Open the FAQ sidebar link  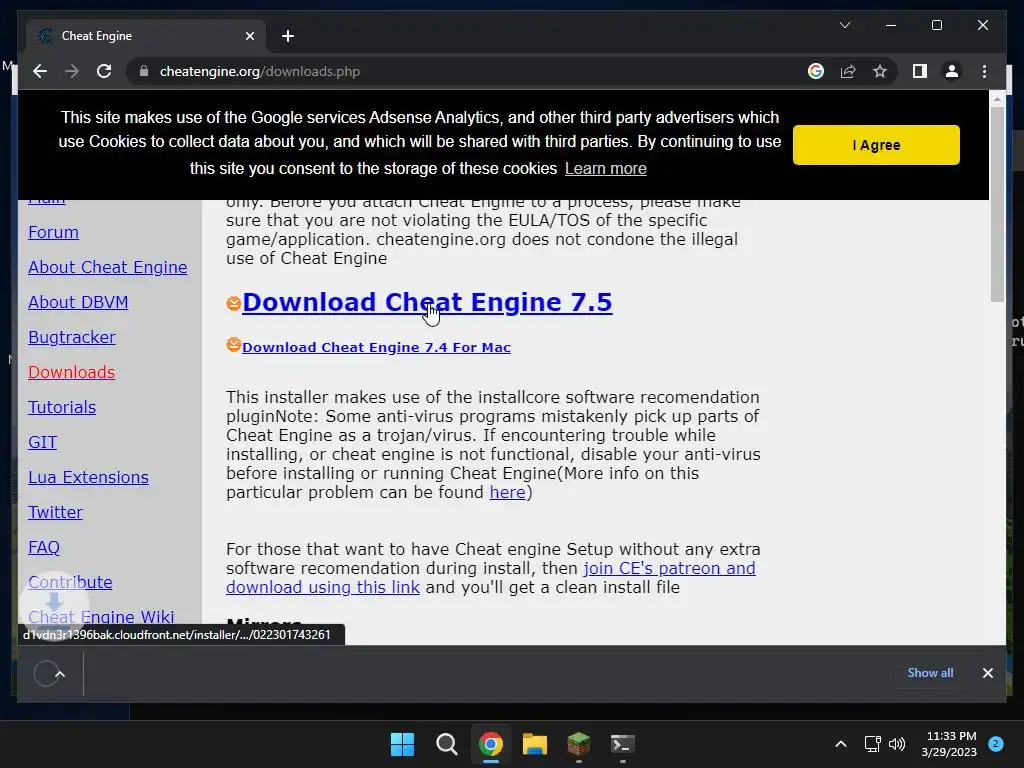[44, 547]
